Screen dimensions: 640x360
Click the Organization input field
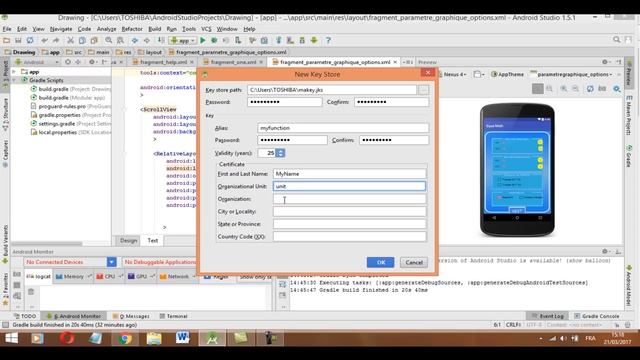click(x=349, y=199)
